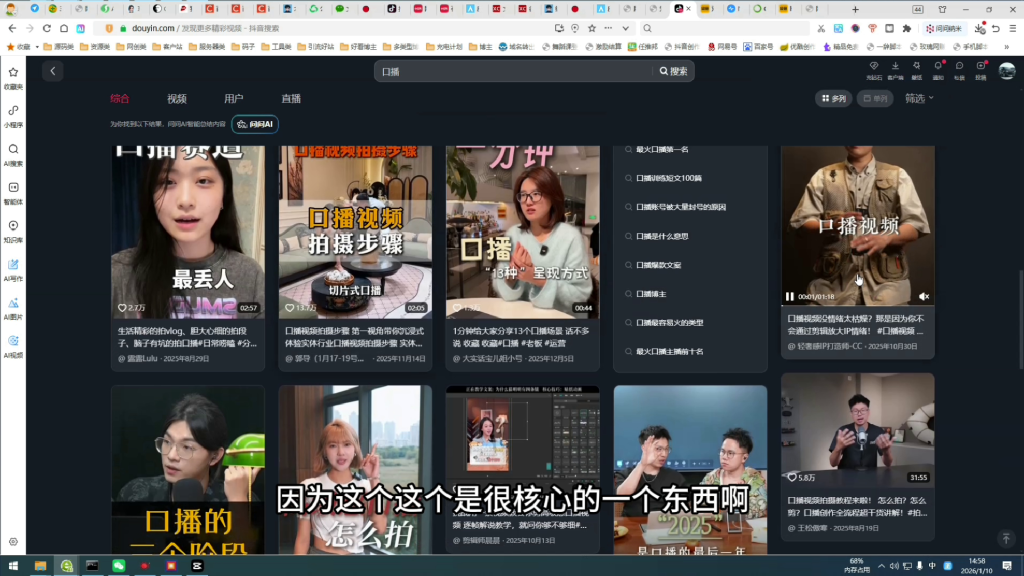Image resolution: width=1024 pixels, height=576 pixels.
Task: Click the 投稿 upload icon at top right
Action: coord(981,66)
